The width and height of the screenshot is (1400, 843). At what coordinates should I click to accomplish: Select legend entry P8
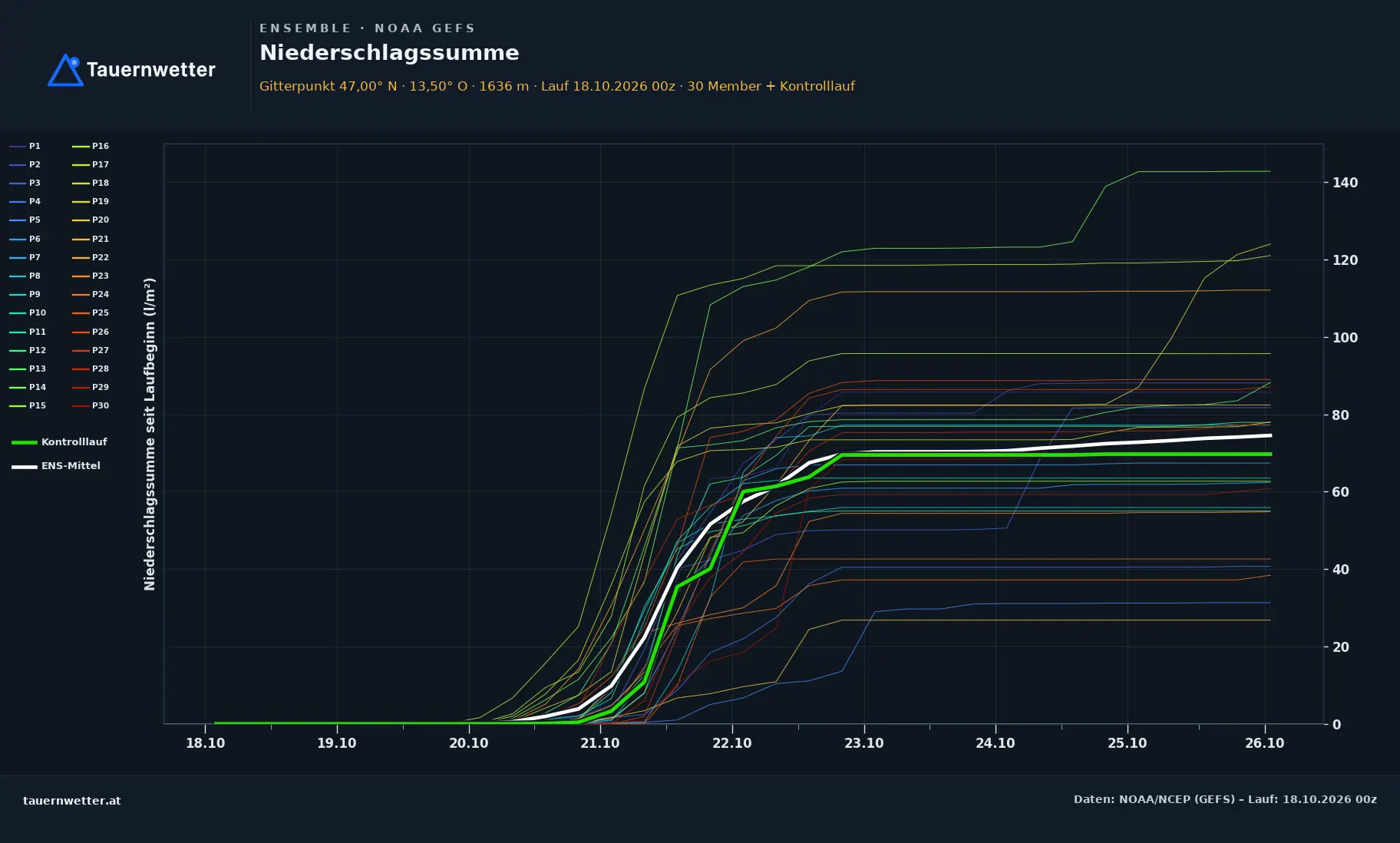(x=25, y=276)
